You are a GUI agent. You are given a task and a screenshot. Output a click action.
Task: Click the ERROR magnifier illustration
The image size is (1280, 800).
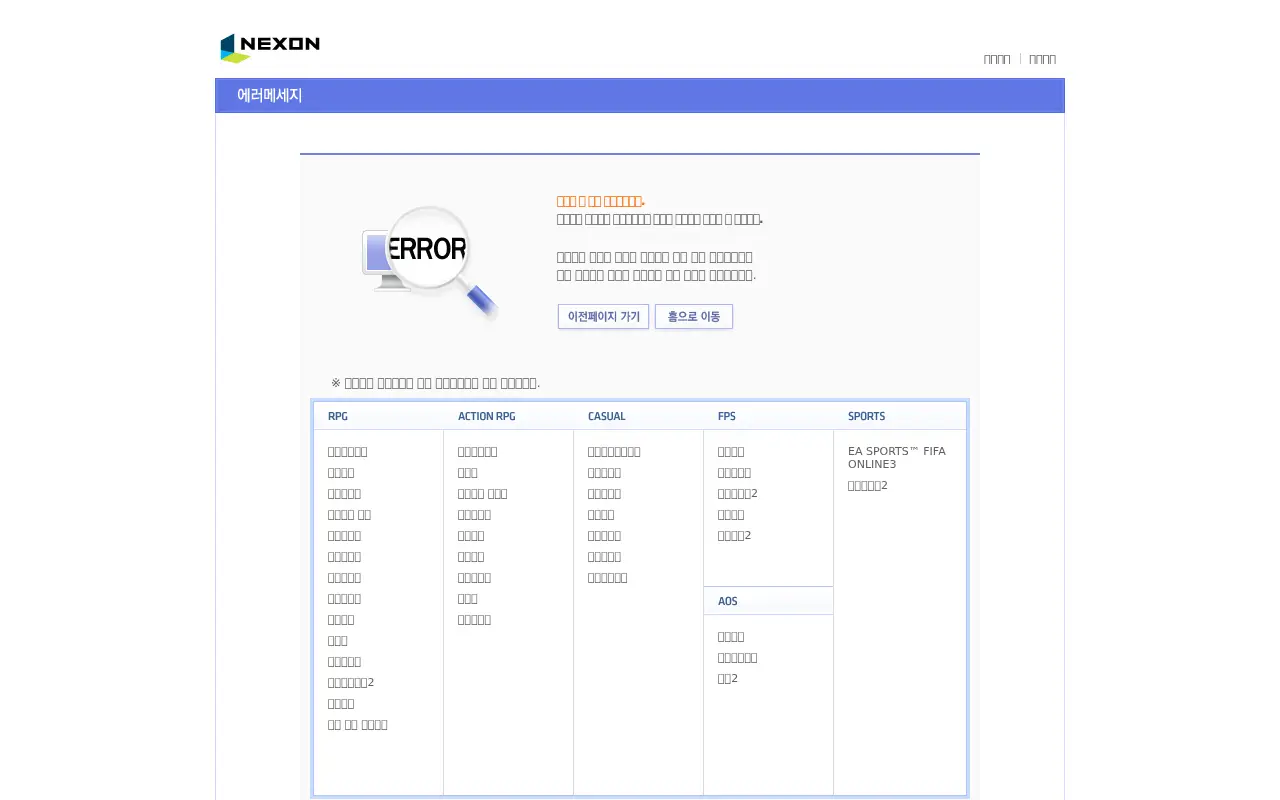pyautogui.click(x=430, y=263)
